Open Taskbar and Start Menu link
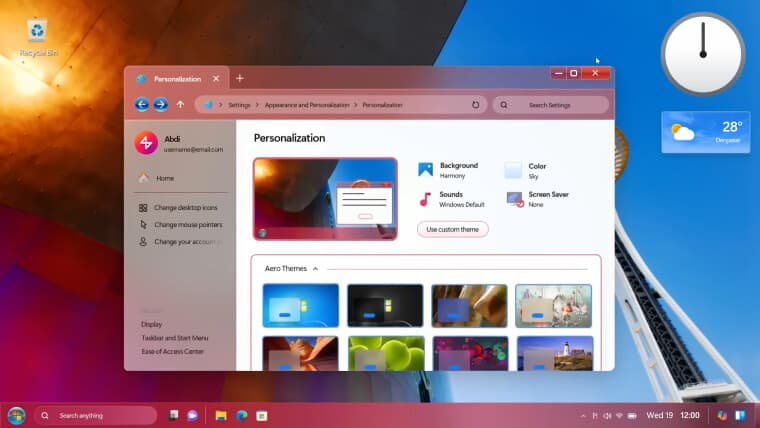This screenshot has height=428, width=760. [174, 338]
